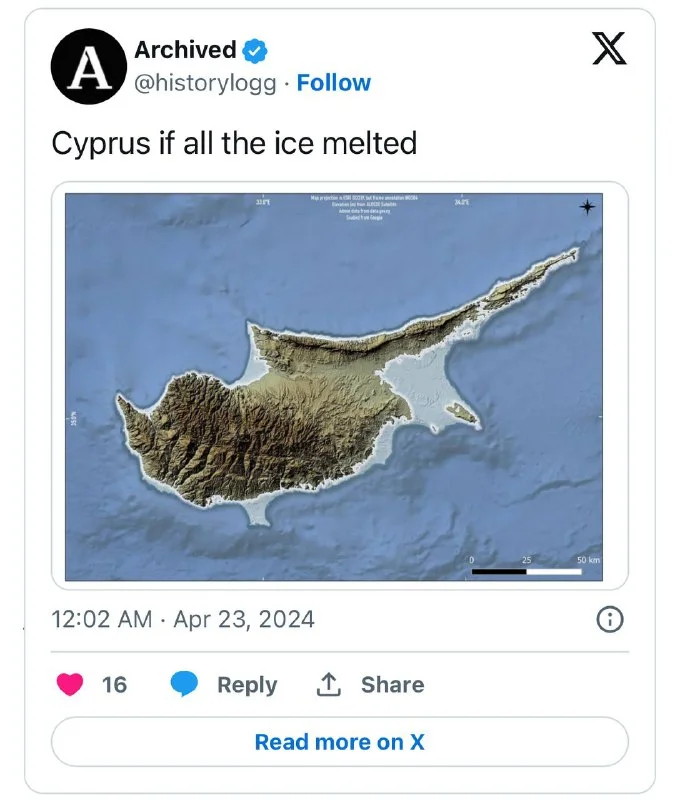Viewport: 680px width, 800px height.
Task: Open the Archived display name link
Action: pyautogui.click(x=185, y=50)
